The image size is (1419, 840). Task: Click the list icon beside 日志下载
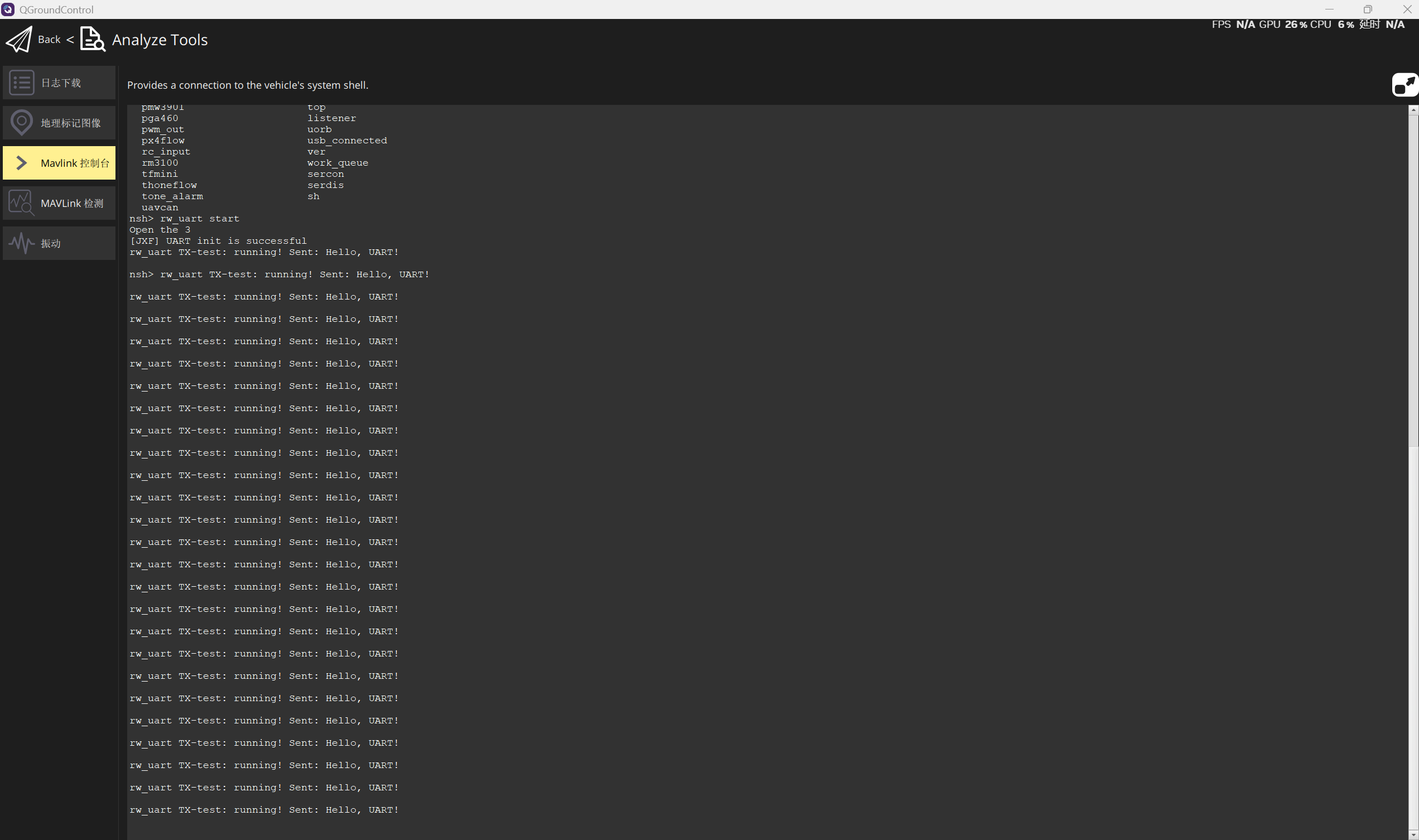tap(22, 83)
